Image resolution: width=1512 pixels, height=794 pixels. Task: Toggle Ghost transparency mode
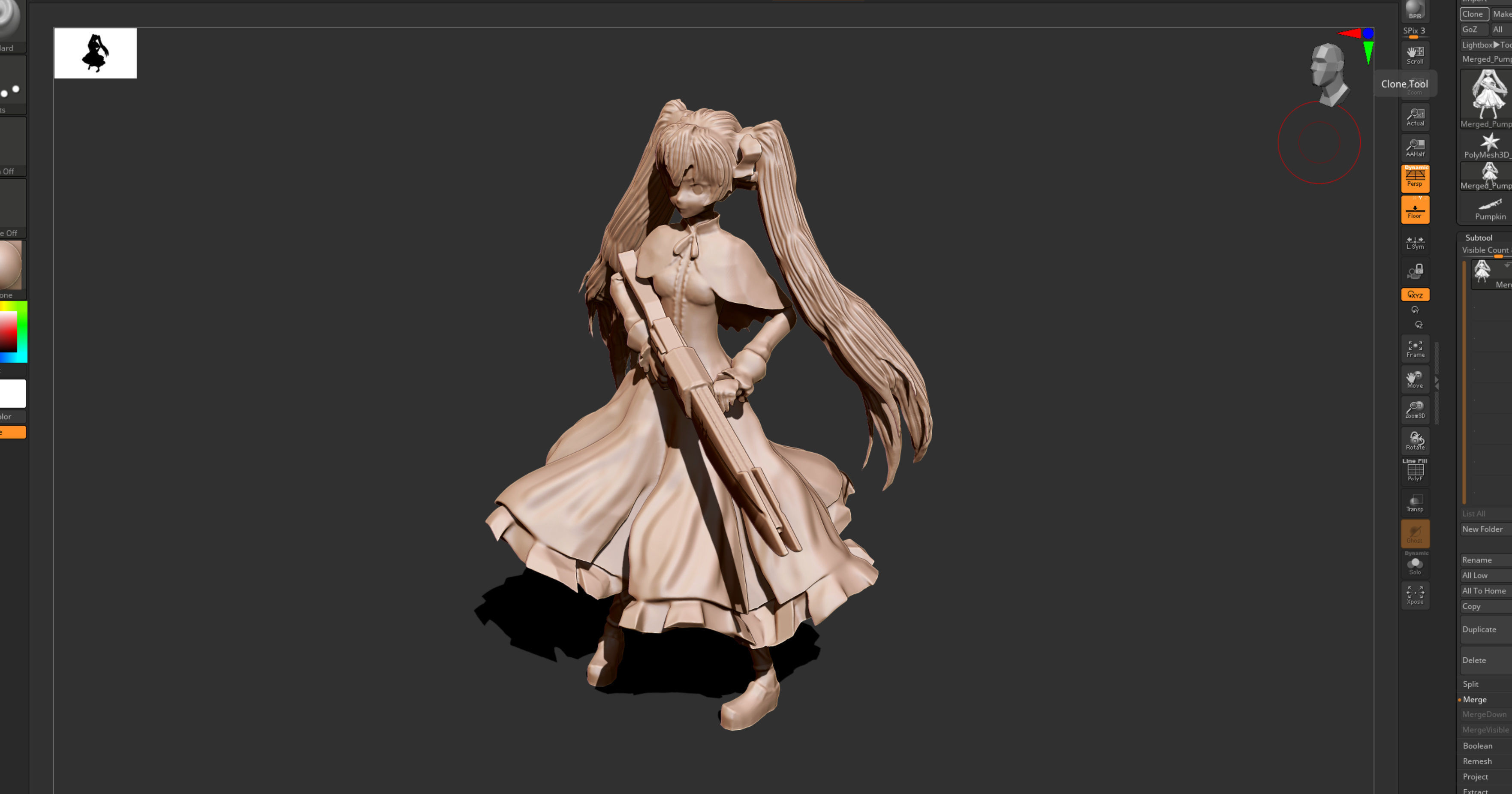point(1415,533)
